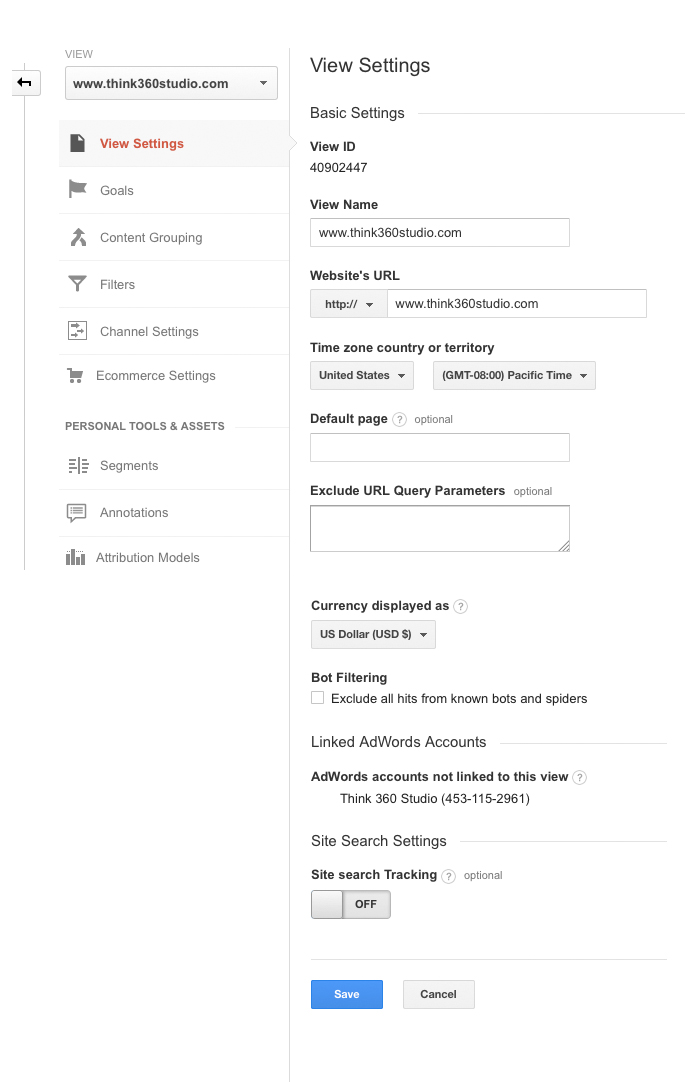Viewport: 700px width, 1082px height.
Task: Open Segments menu item
Action: 174,466
